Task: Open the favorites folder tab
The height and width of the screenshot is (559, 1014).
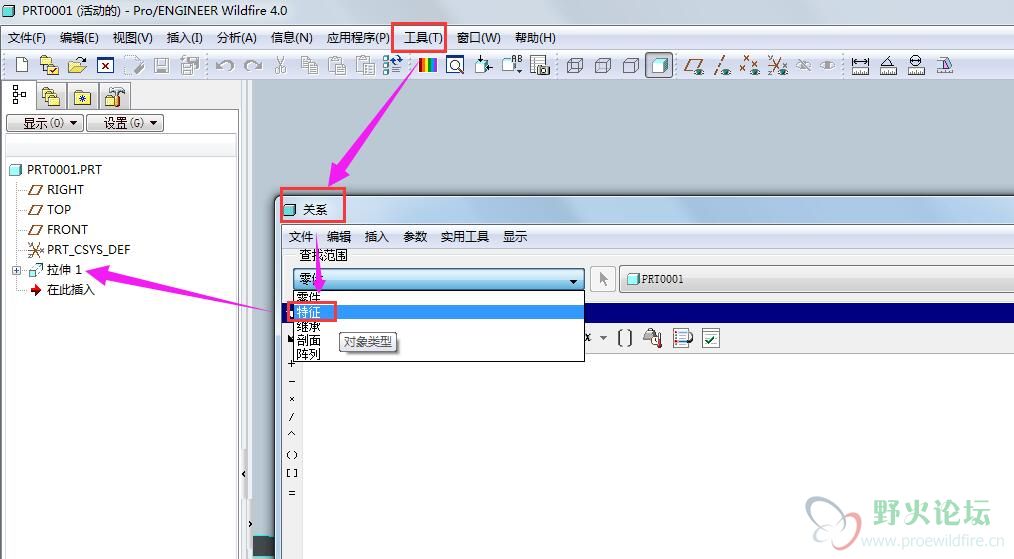Action: click(x=82, y=97)
